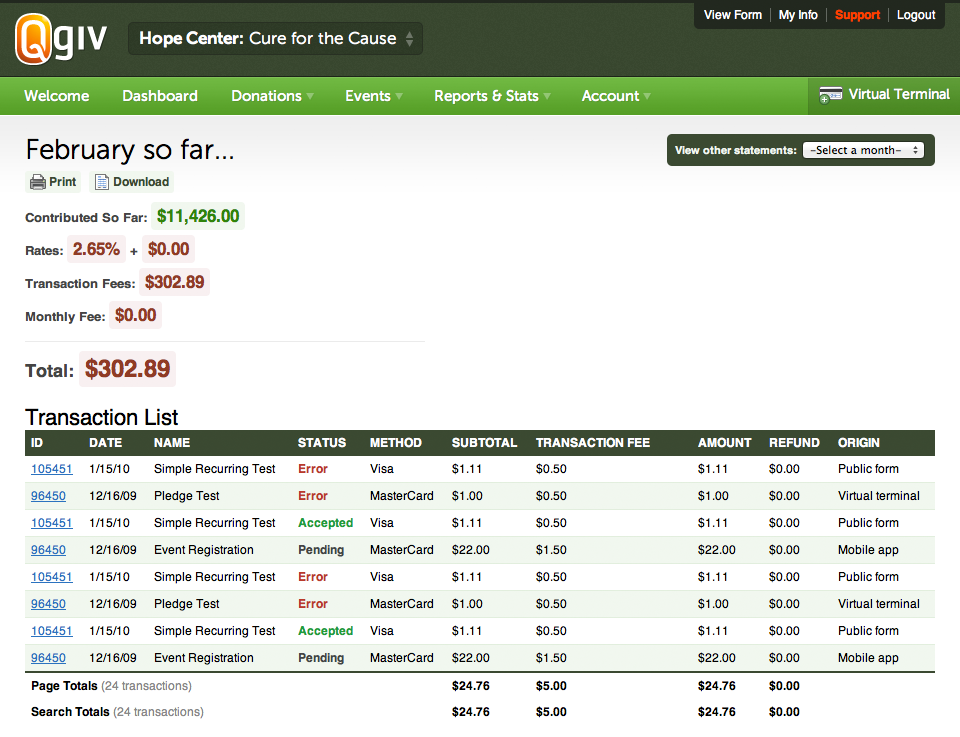Click the Download button label

tap(141, 182)
